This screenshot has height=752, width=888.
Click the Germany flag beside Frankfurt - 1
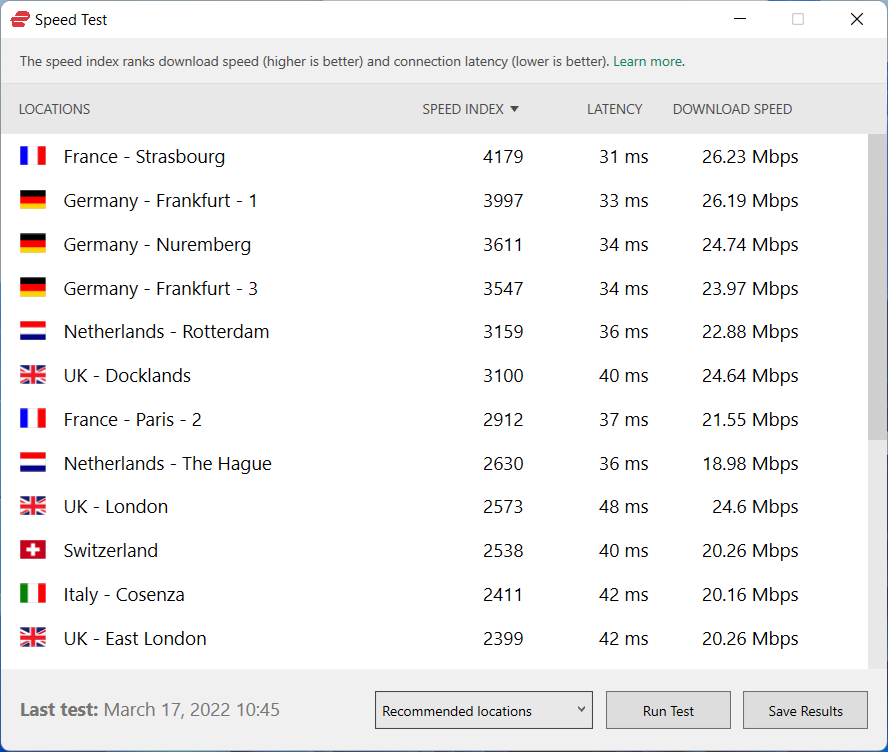(33, 200)
